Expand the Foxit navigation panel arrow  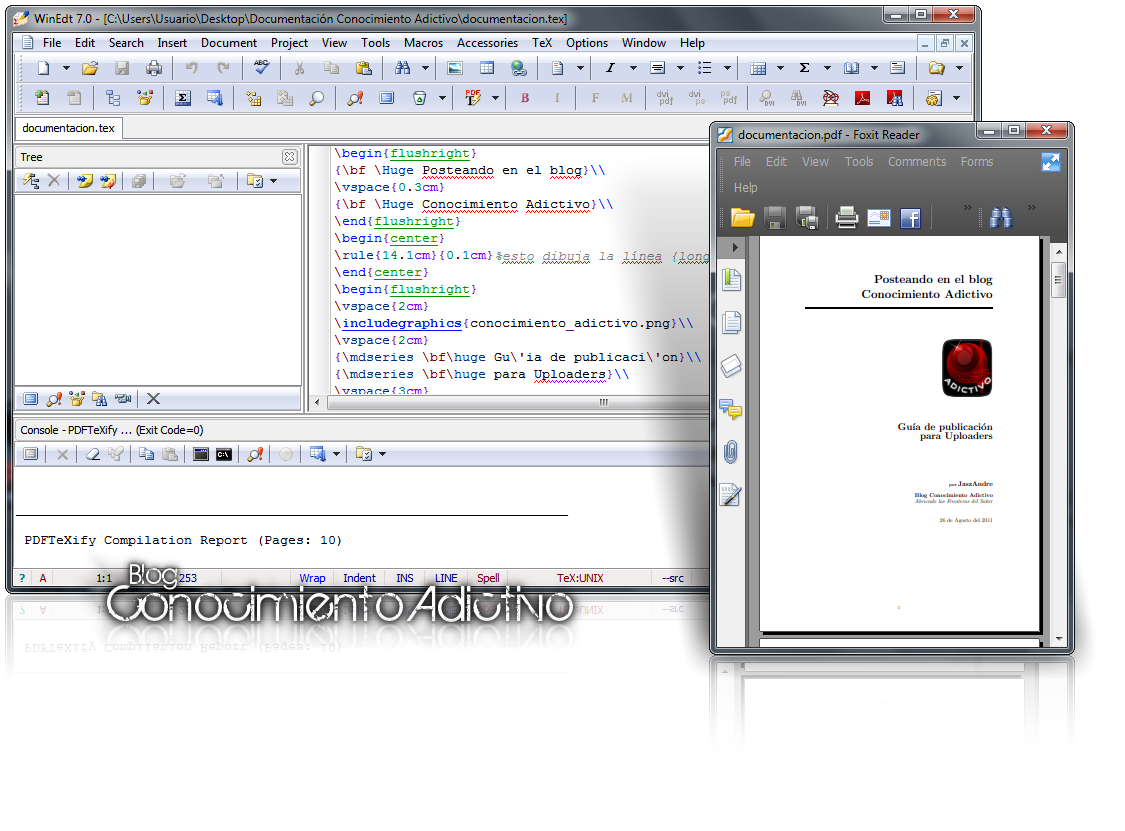tap(735, 247)
